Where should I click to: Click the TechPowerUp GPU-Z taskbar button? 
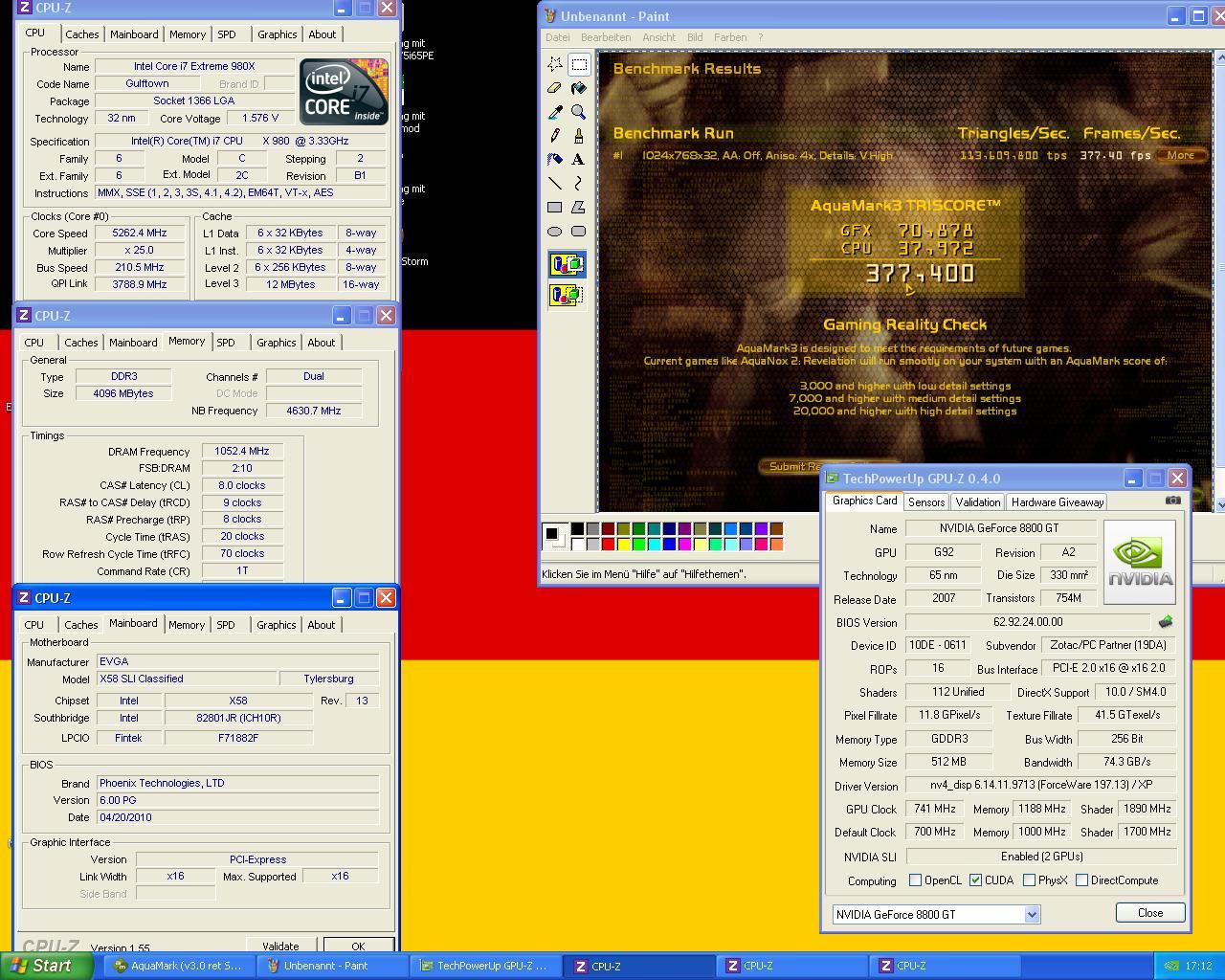[x=484, y=966]
